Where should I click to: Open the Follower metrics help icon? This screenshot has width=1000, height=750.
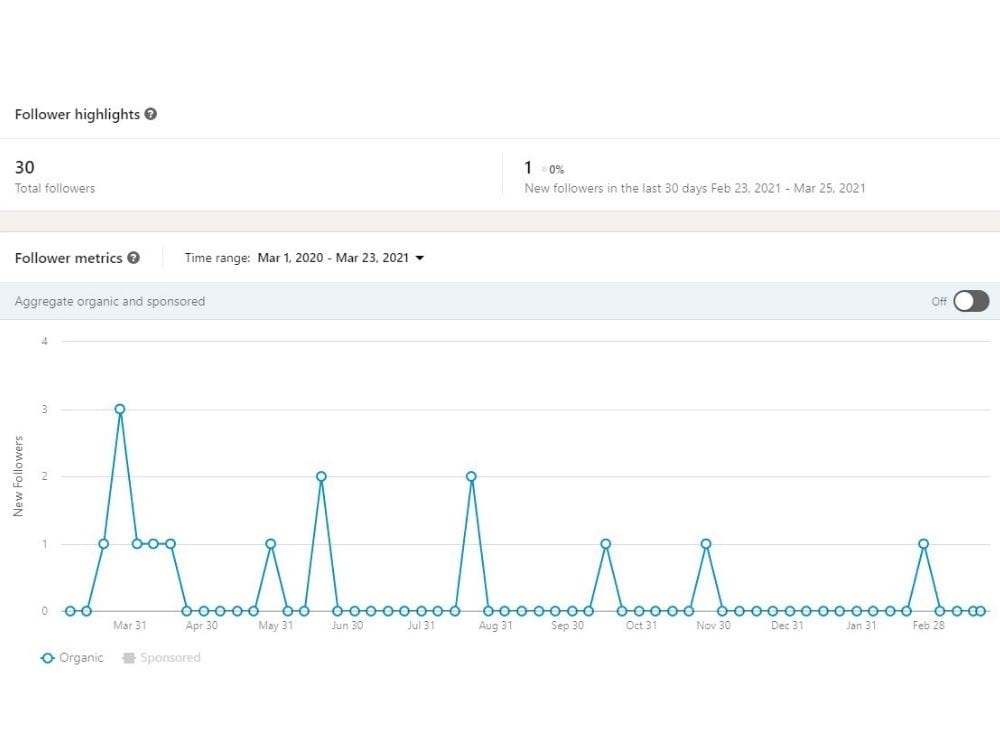click(133, 258)
